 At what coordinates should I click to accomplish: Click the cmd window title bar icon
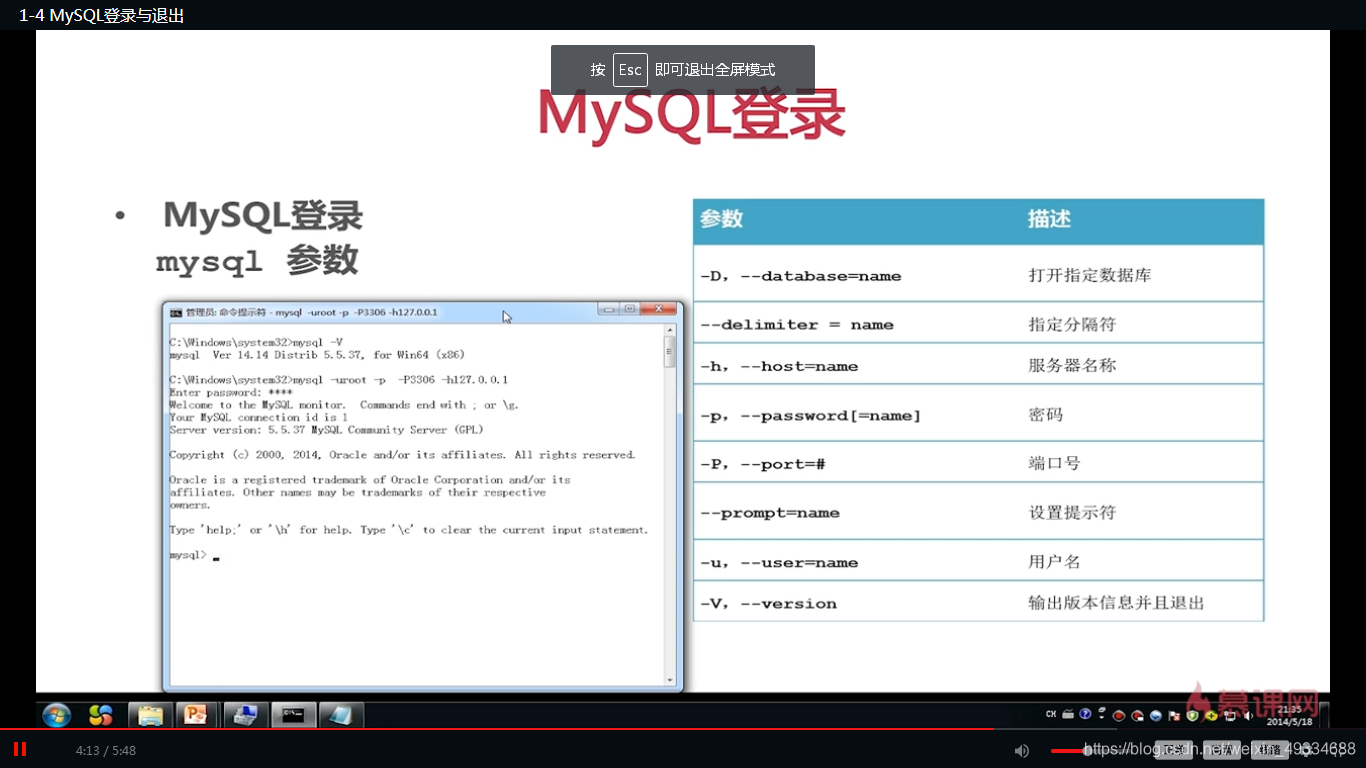point(176,312)
